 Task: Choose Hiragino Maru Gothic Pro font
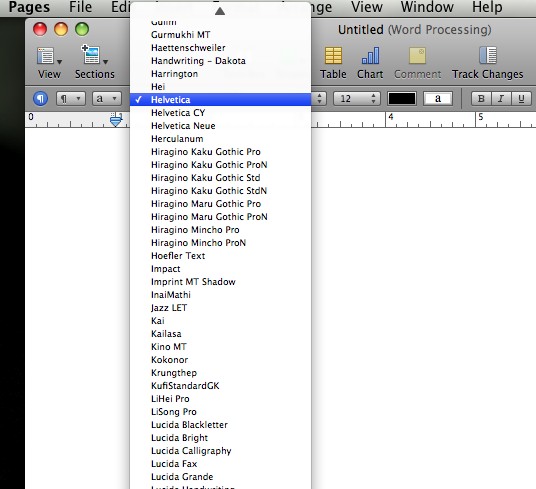click(220, 204)
